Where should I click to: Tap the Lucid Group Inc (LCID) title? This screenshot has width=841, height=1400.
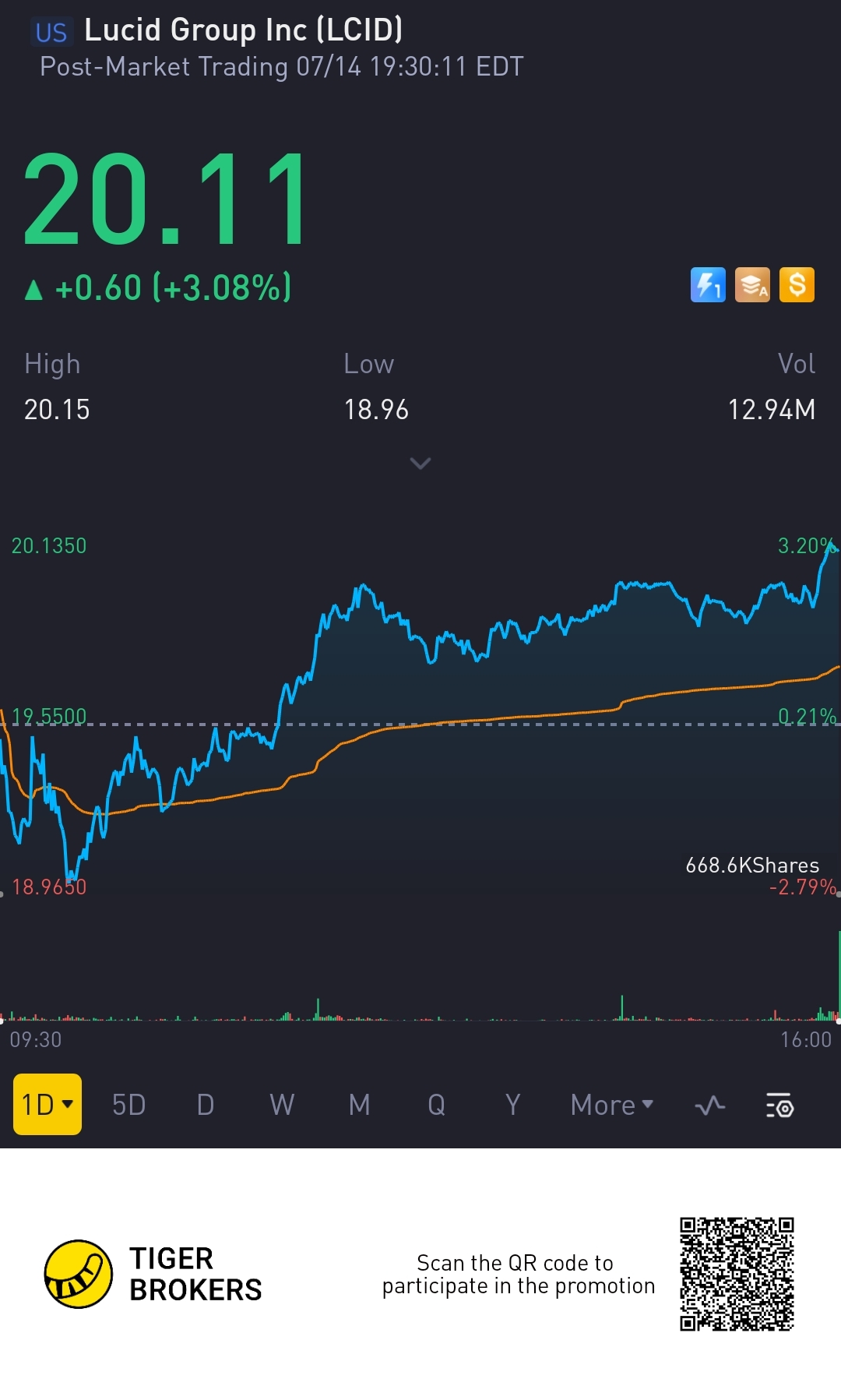coord(244,30)
